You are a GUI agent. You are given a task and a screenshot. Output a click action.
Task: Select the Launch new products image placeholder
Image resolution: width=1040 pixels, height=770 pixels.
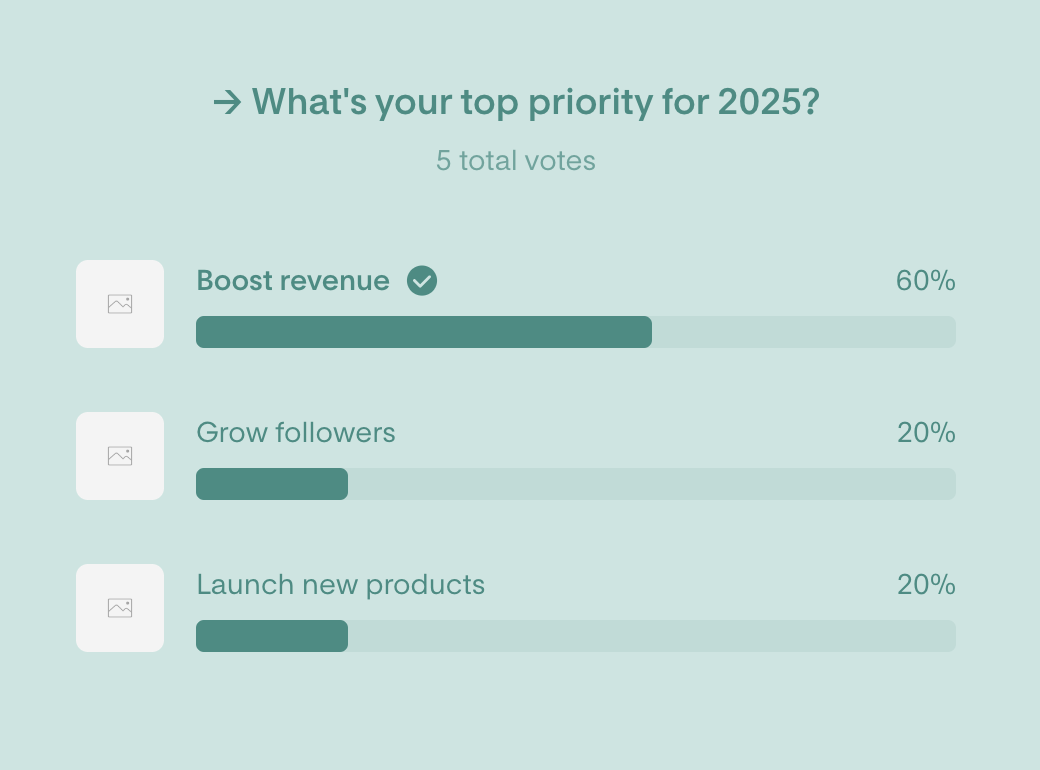click(x=120, y=608)
